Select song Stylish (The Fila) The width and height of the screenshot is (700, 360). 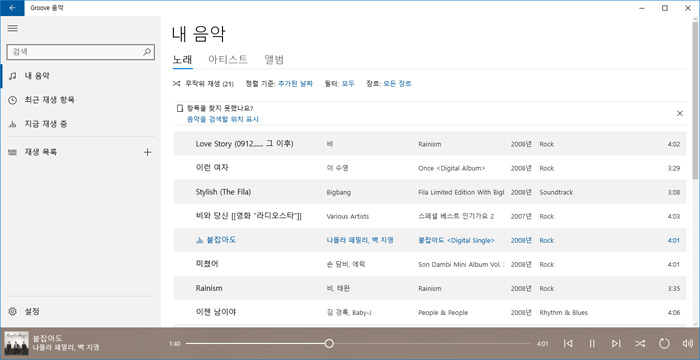429,192
